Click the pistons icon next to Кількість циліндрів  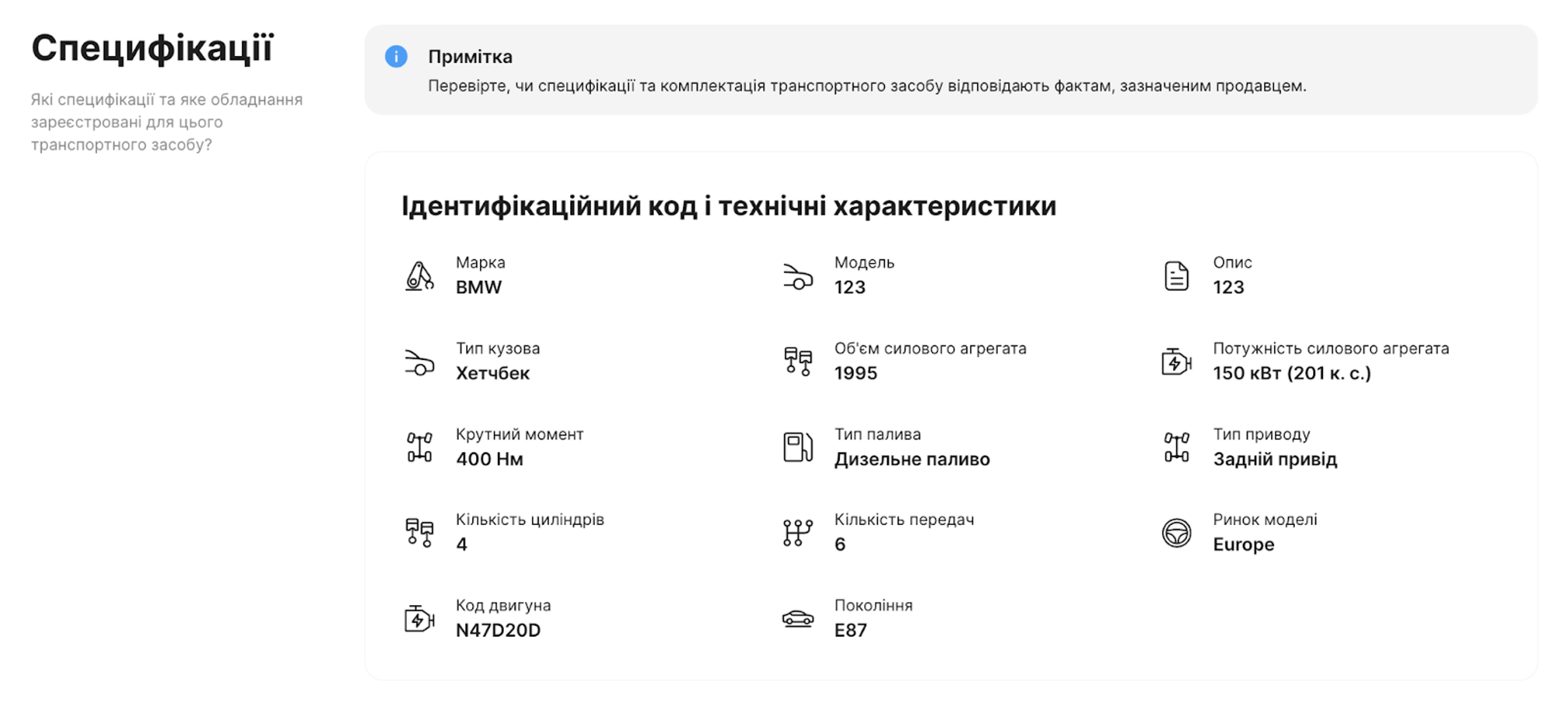tap(419, 533)
